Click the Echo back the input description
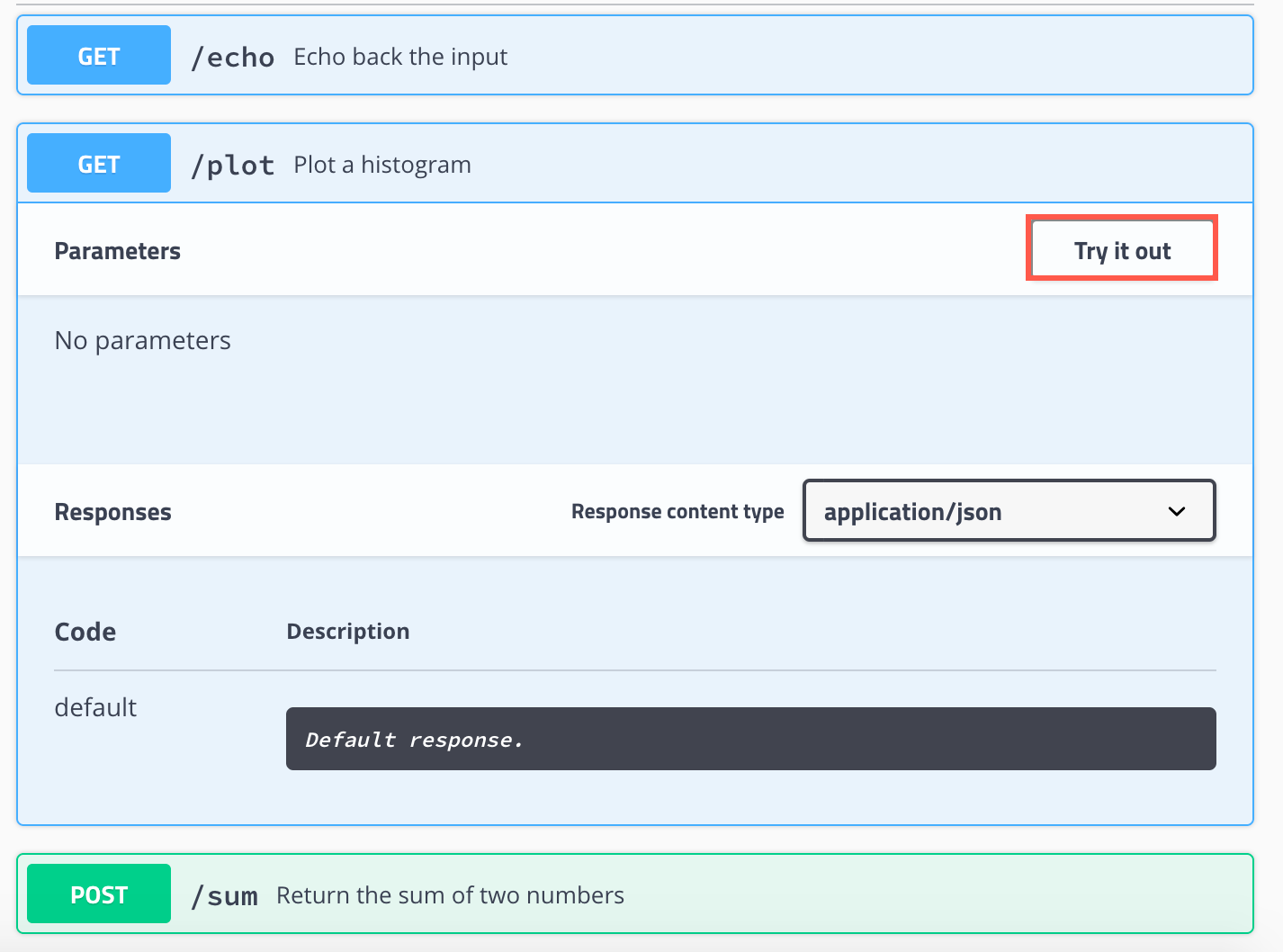 click(x=399, y=56)
